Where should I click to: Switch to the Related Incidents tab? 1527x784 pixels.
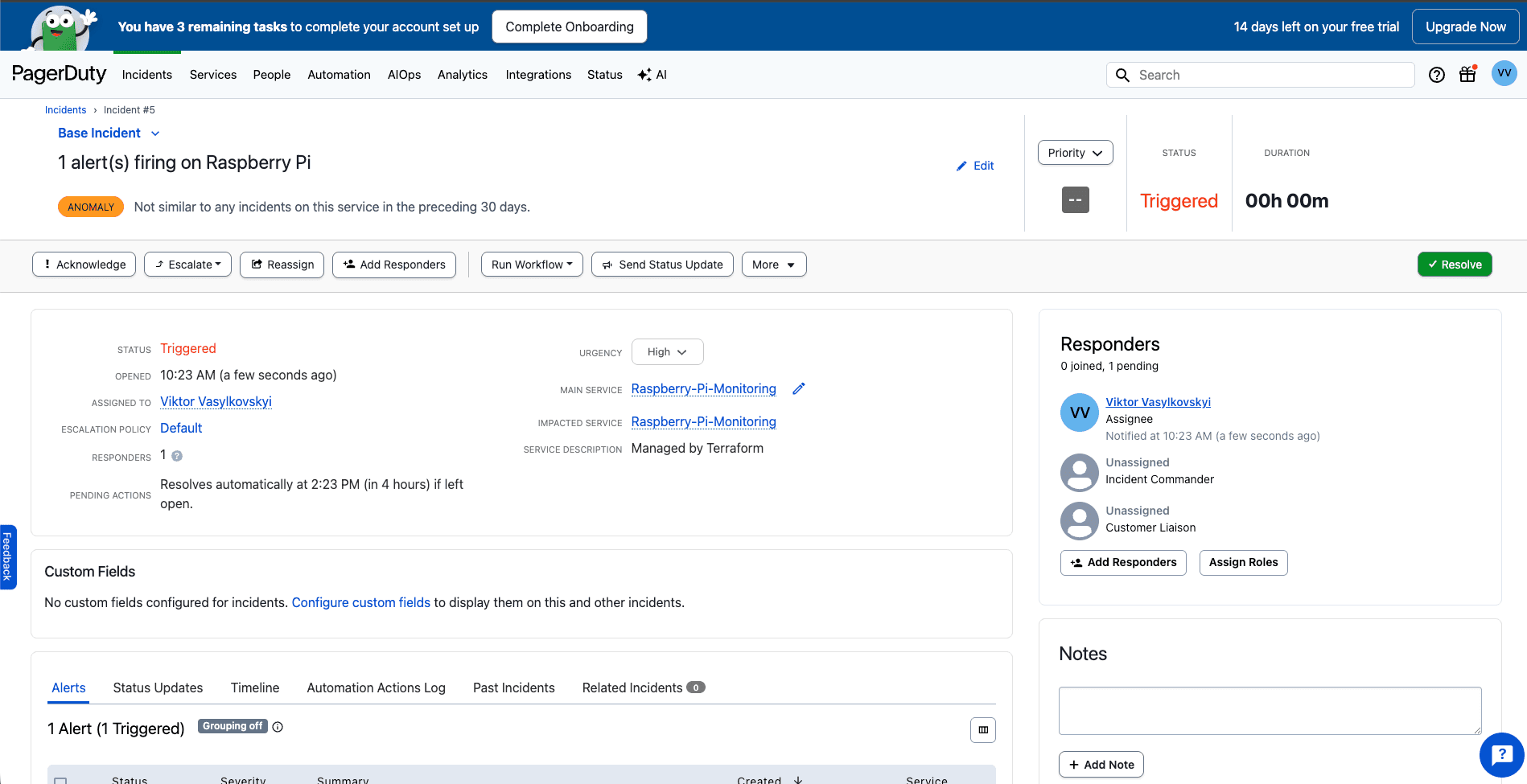644,688
